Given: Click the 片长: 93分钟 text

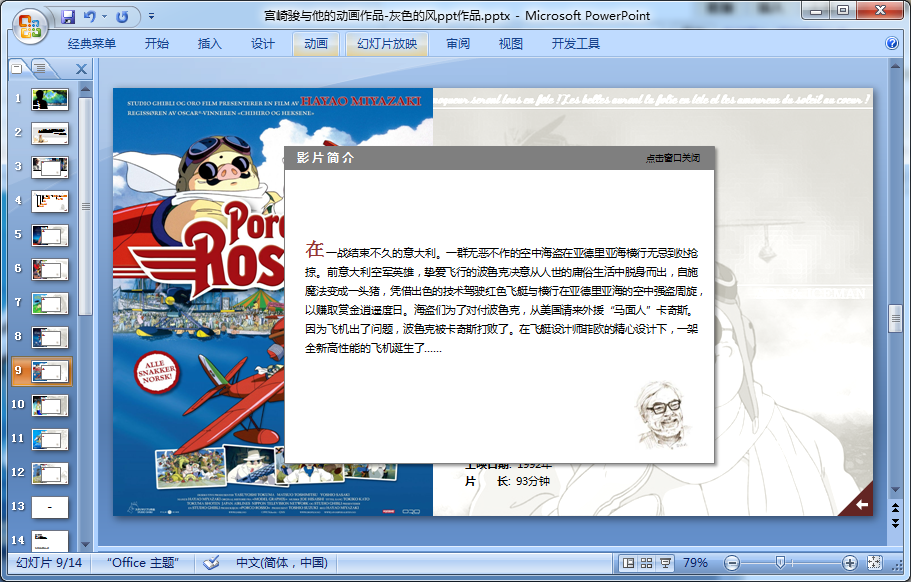Looking at the screenshot, I should [507, 481].
